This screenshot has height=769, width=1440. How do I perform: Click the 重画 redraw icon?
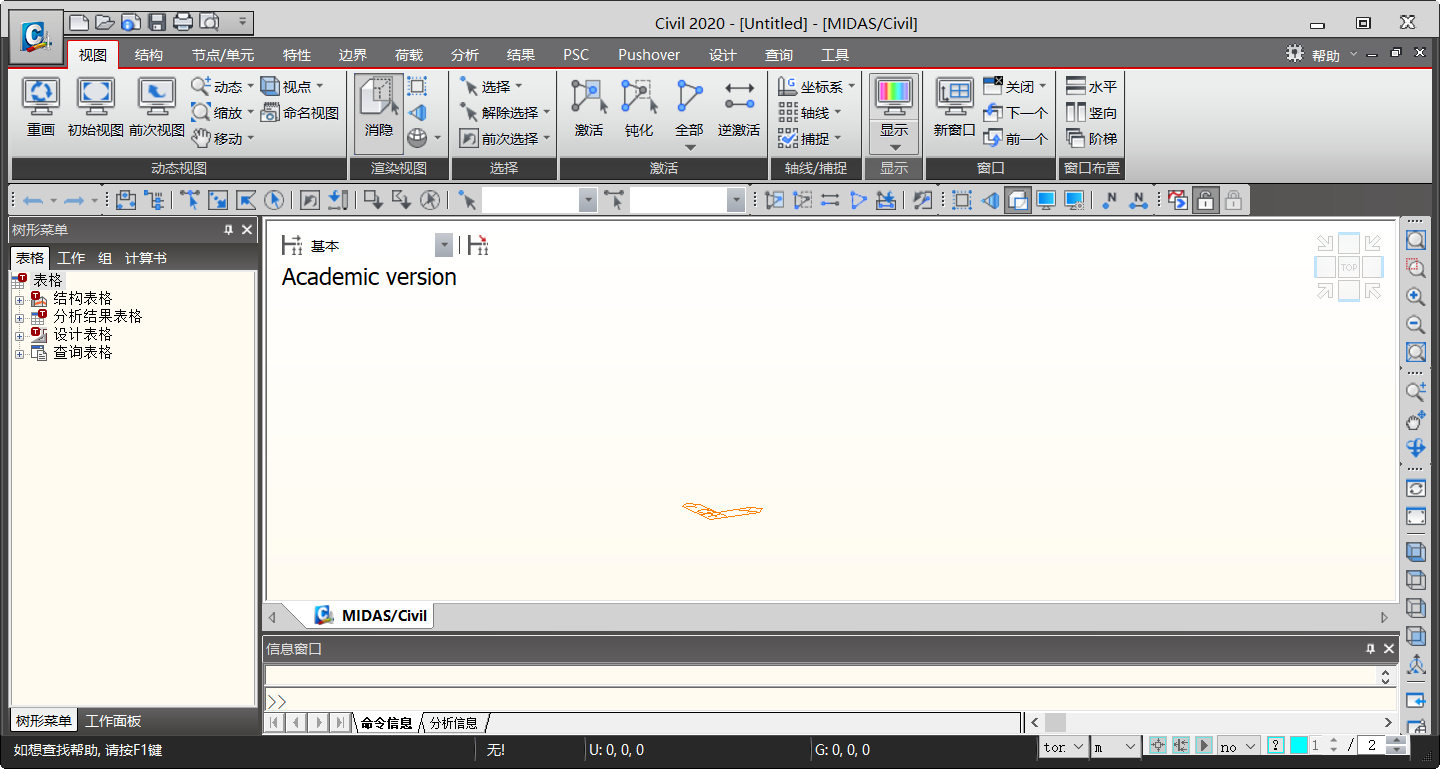(41, 107)
